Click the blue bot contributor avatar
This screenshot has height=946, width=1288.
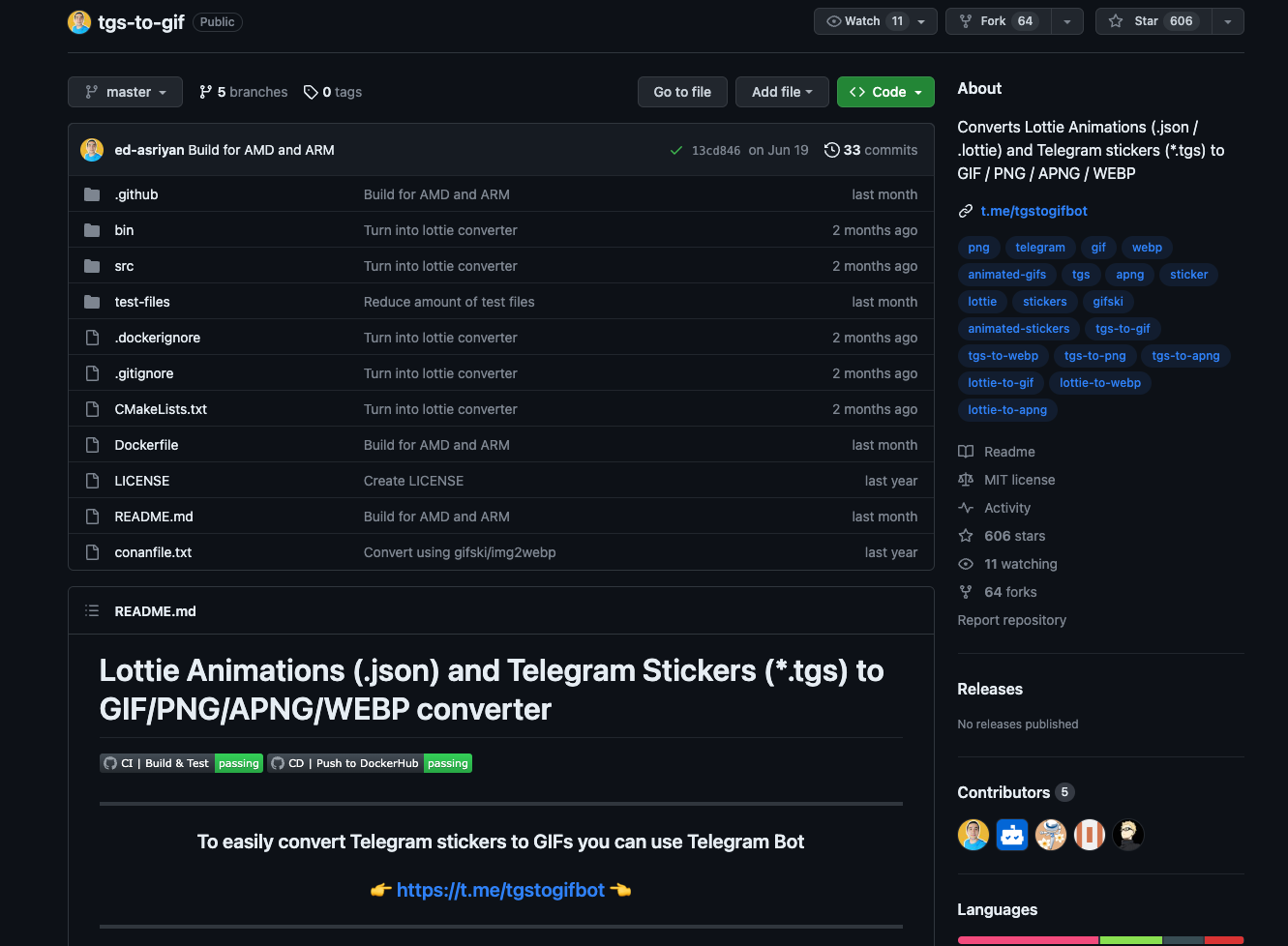(1012, 834)
